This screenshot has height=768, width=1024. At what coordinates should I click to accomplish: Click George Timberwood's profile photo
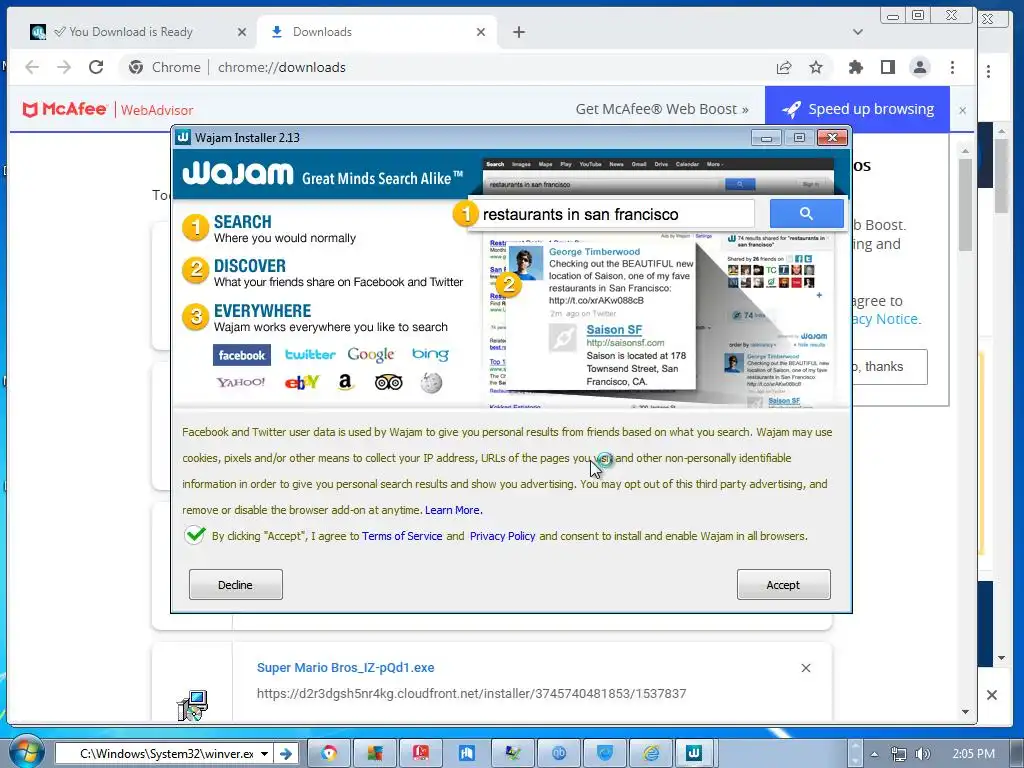click(526, 263)
